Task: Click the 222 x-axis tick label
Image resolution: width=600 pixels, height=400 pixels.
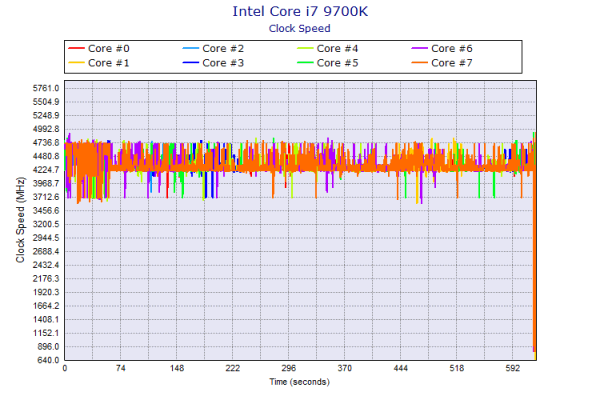Action: pyautogui.click(x=233, y=368)
